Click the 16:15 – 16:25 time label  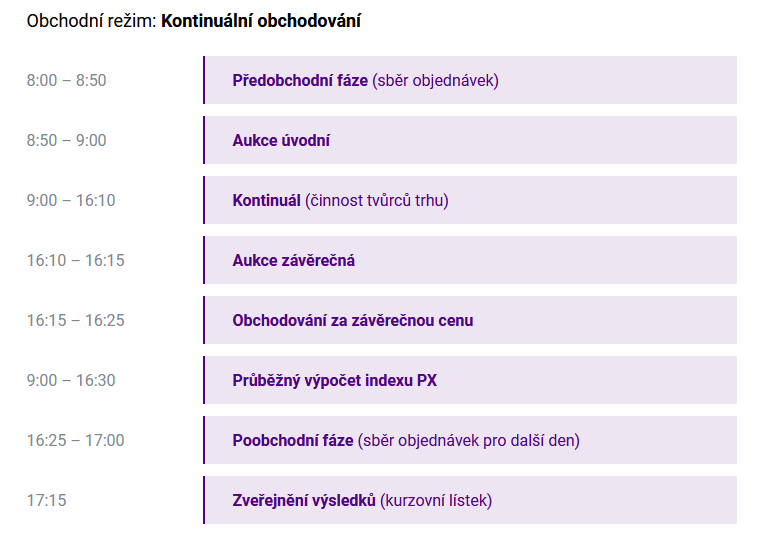pyautogui.click(x=76, y=320)
